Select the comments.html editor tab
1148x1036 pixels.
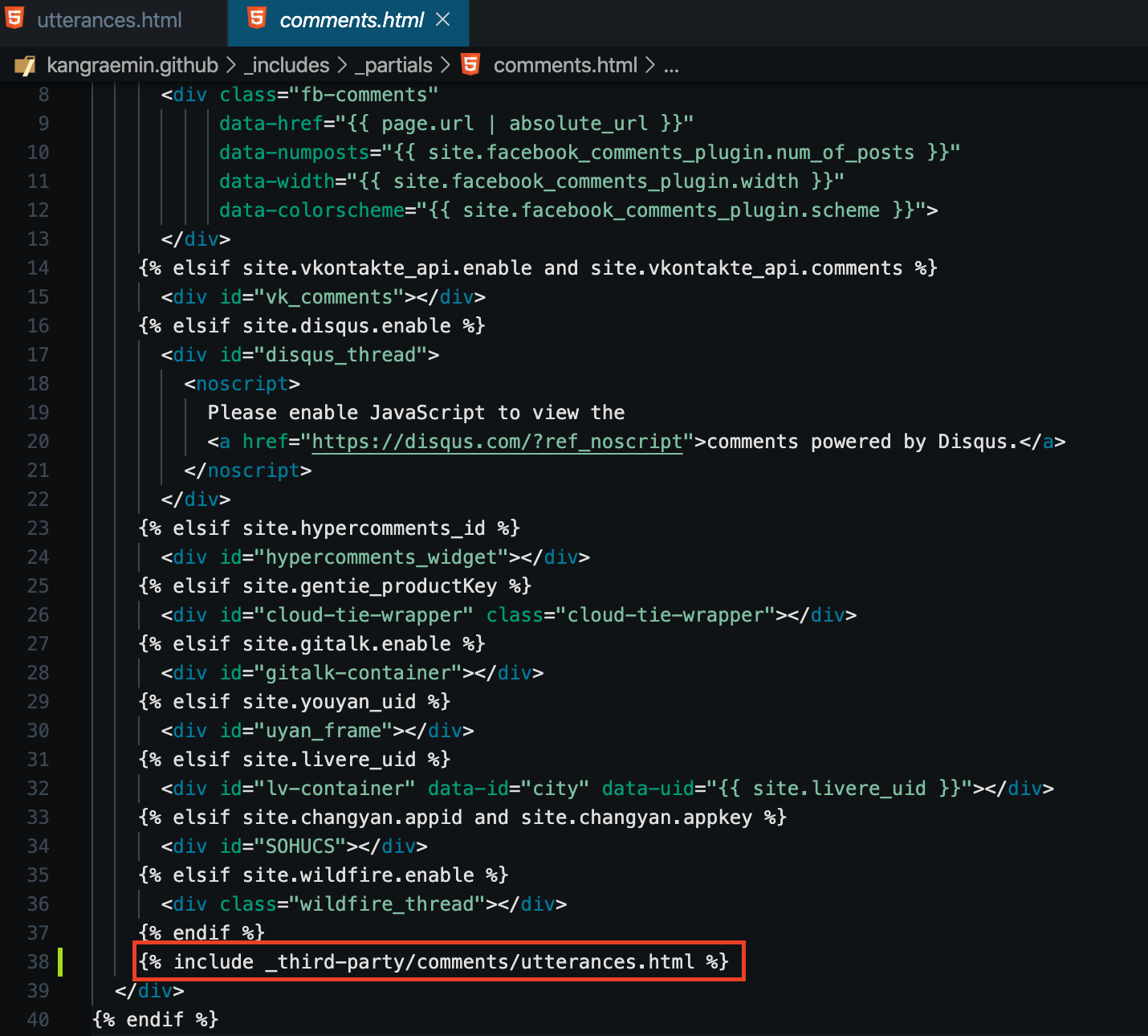click(x=348, y=21)
